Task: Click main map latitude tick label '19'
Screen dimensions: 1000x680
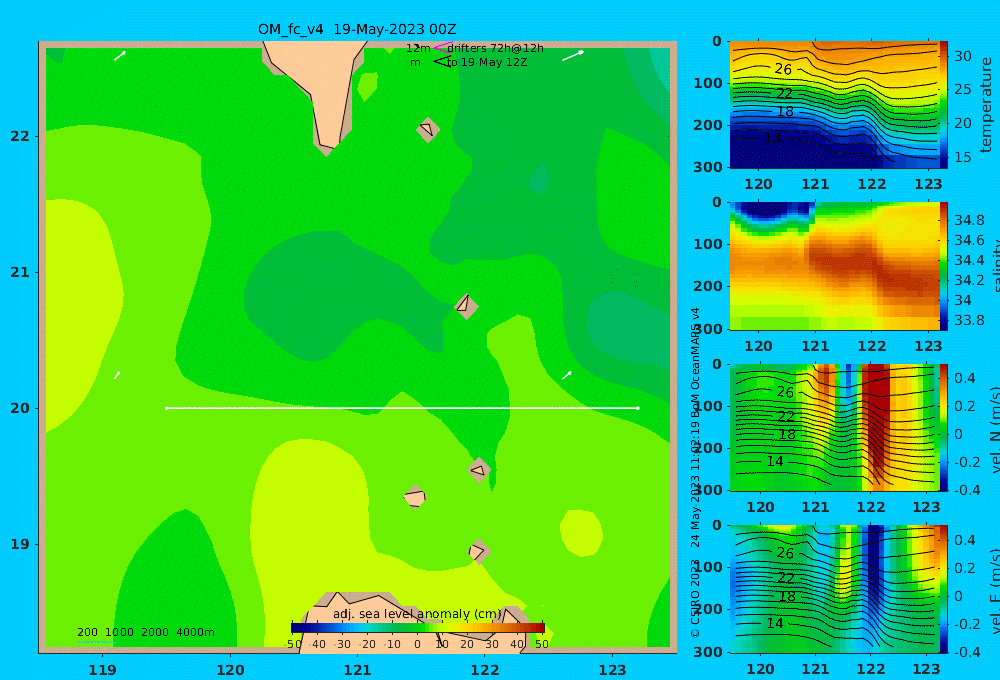Action: coord(20,544)
